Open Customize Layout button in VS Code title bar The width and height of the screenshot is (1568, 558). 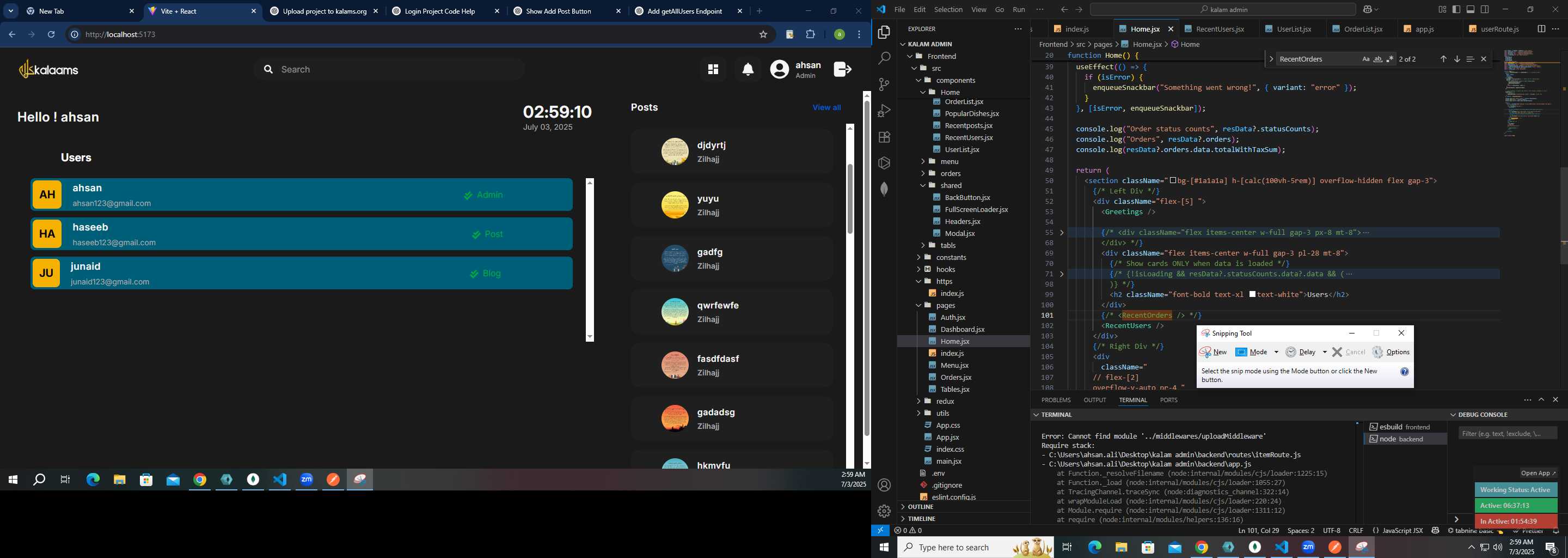1442,9
